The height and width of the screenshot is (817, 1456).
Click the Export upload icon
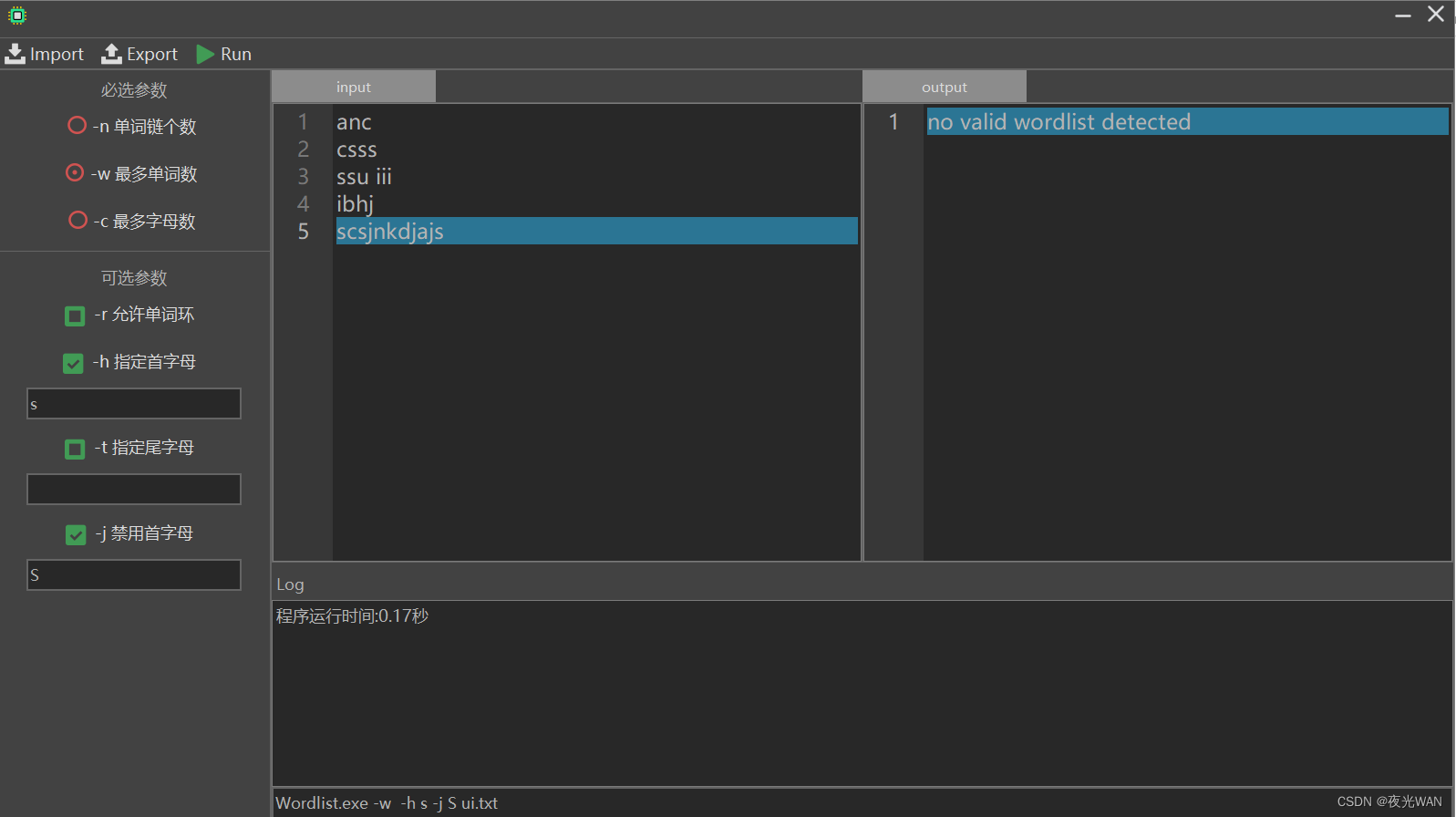(111, 54)
